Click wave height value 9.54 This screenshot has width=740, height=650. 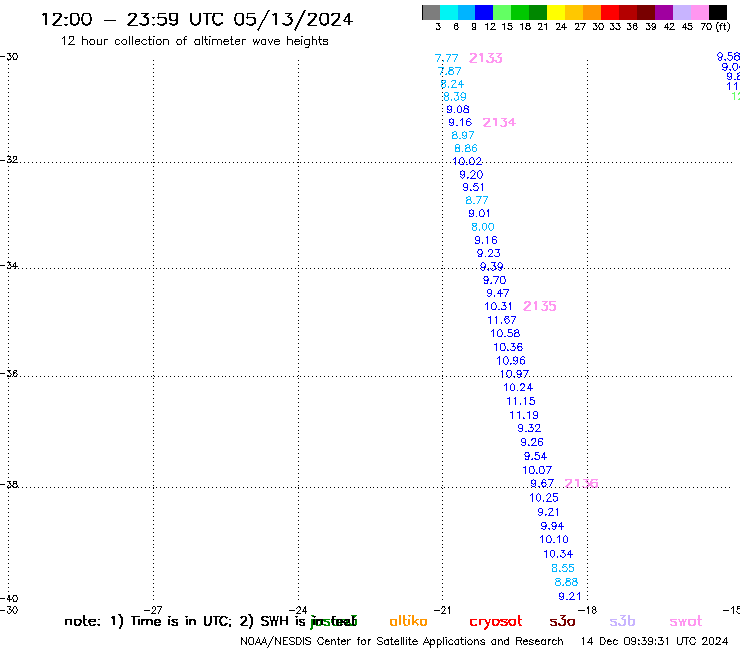[535, 456]
